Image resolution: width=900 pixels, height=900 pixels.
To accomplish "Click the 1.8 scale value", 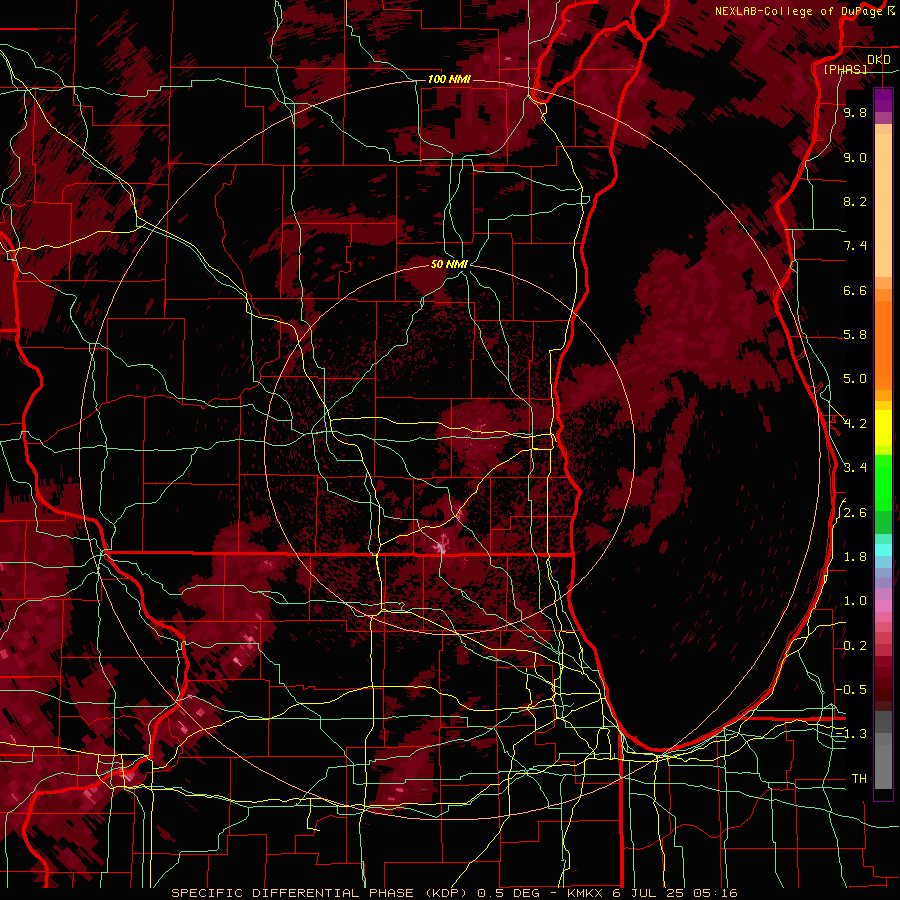I will point(855,557).
